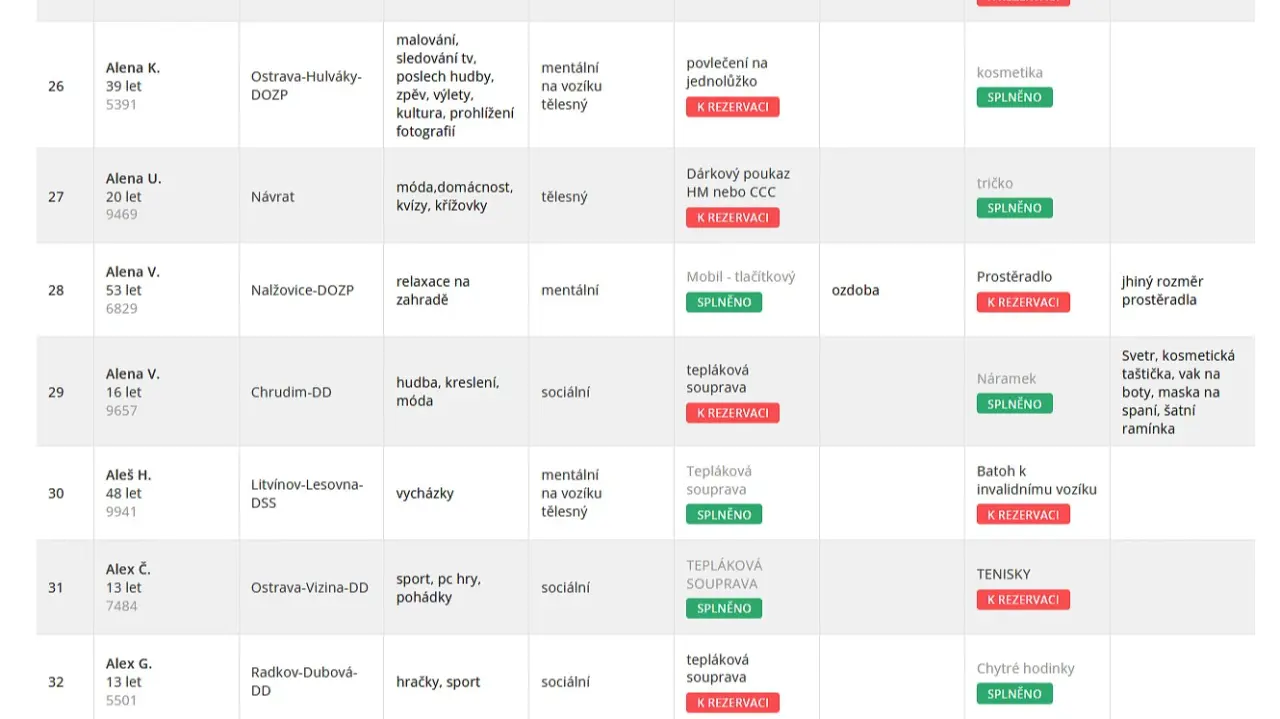The height and width of the screenshot is (719, 1280).
Task: Select the name Alena K. in row 26
Action: coord(133,68)
